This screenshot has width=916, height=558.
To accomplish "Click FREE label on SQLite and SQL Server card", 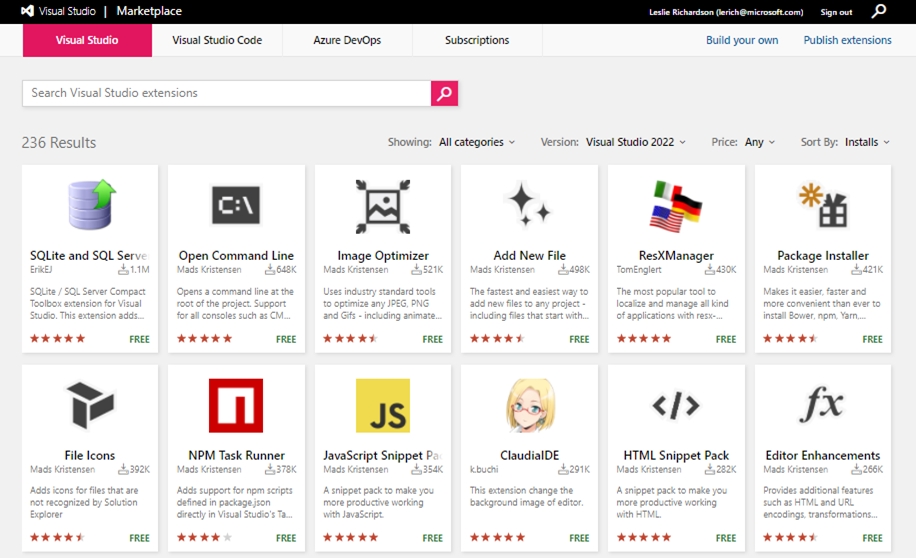I will pyautogui.click(x=140, y=339).
